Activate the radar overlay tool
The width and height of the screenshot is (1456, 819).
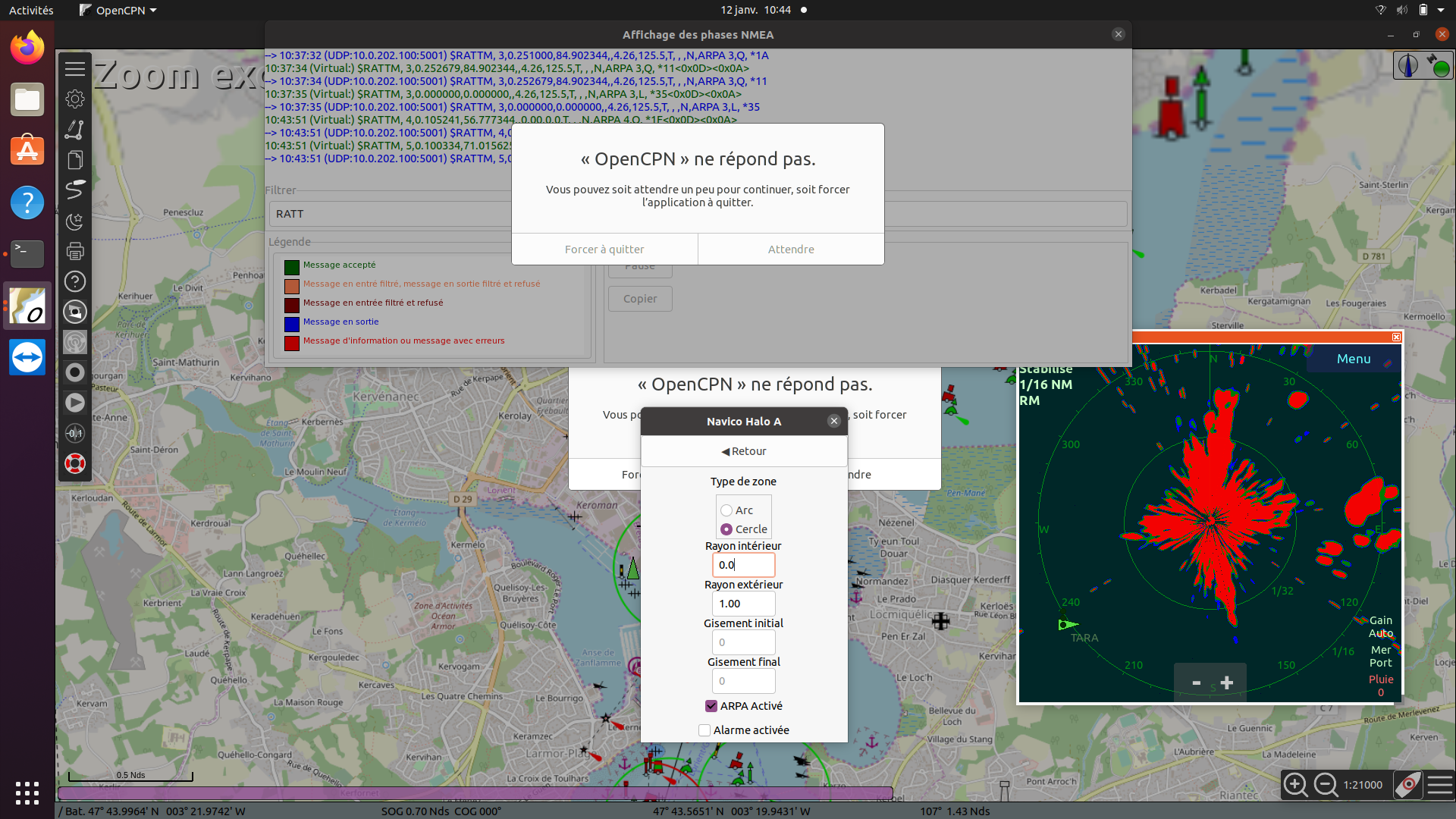coord(74,342)
